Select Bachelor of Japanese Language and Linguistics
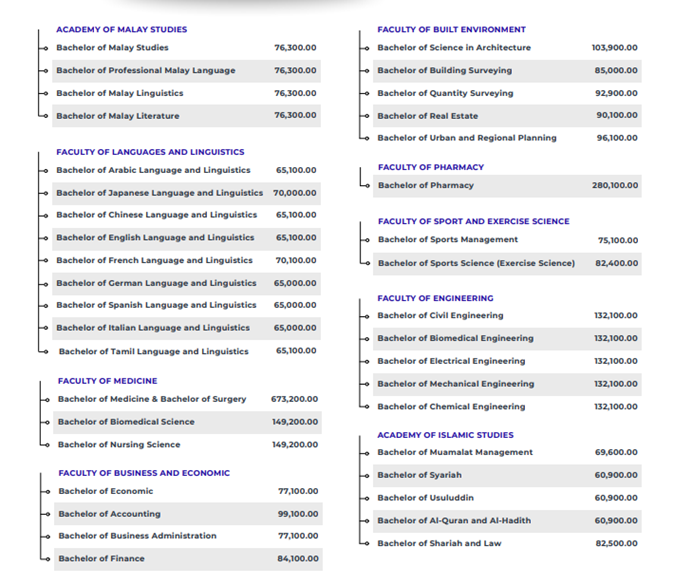Screen dimensions: 692x586 [x=159, y=193]
